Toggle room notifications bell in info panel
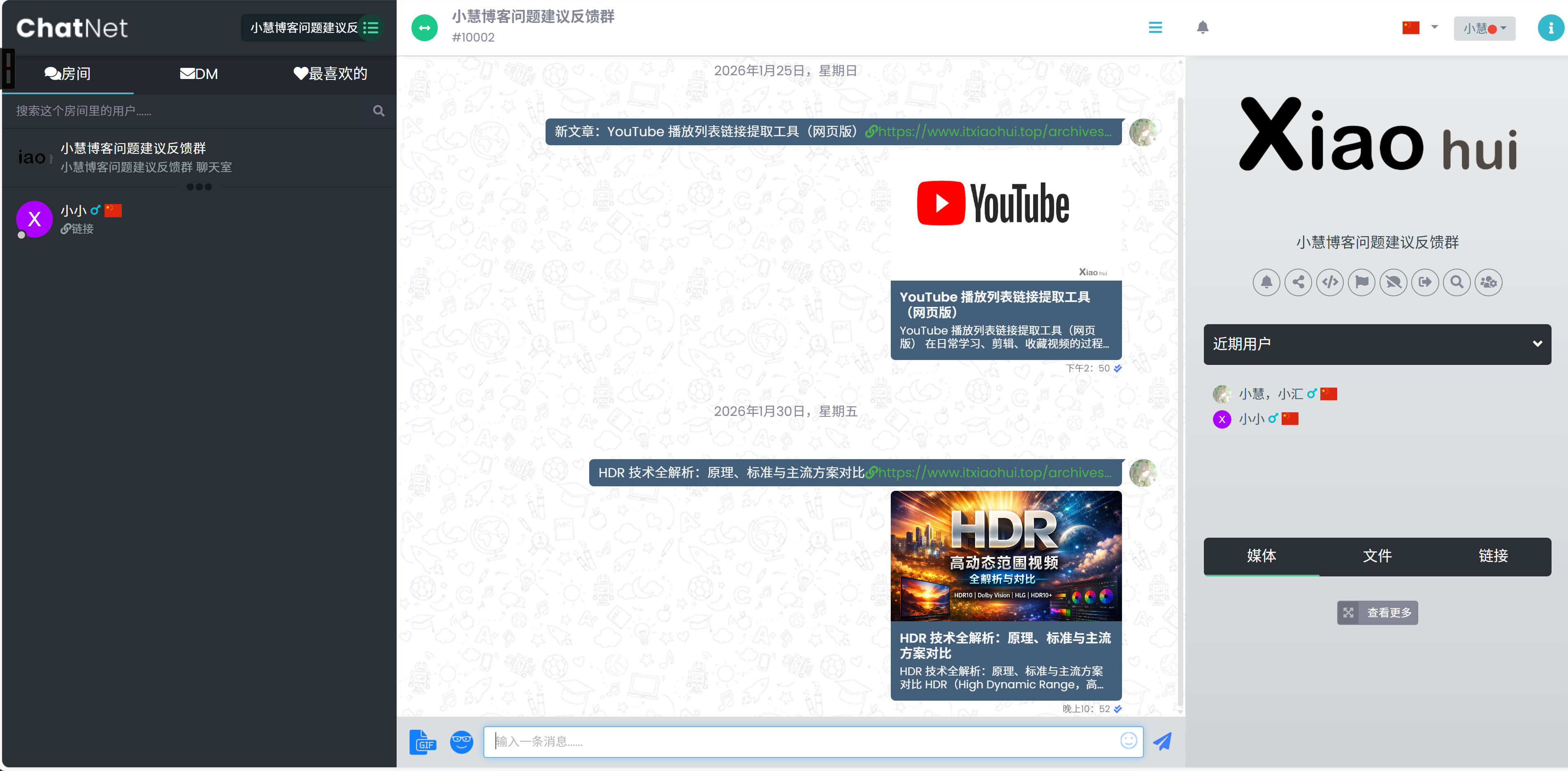1568x771 pixels. (1266, 282)
